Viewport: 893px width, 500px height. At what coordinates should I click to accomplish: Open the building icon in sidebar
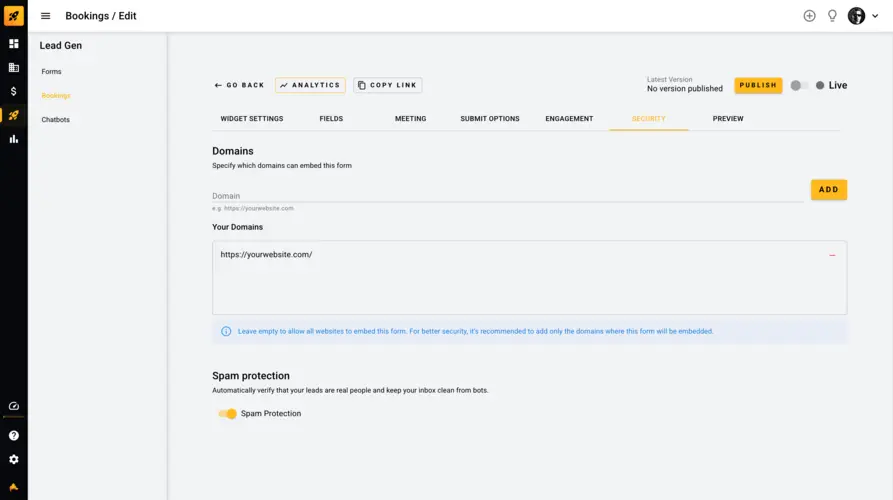pyautogui.click(x=14, y=68)
